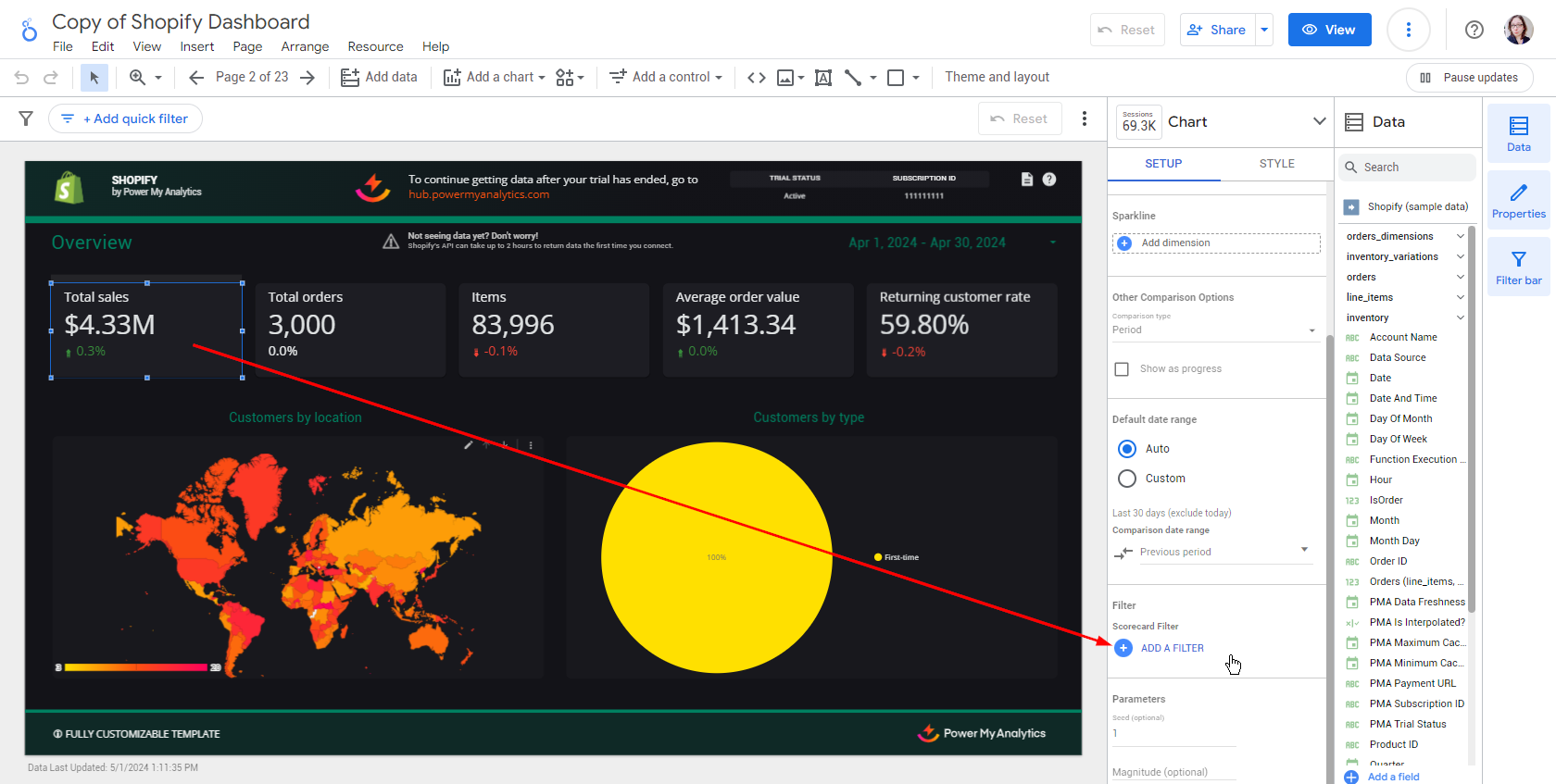1556x784 pixels.
Task: Click the blue View button
Action: pyautogui.click(x=1329, y=30)
